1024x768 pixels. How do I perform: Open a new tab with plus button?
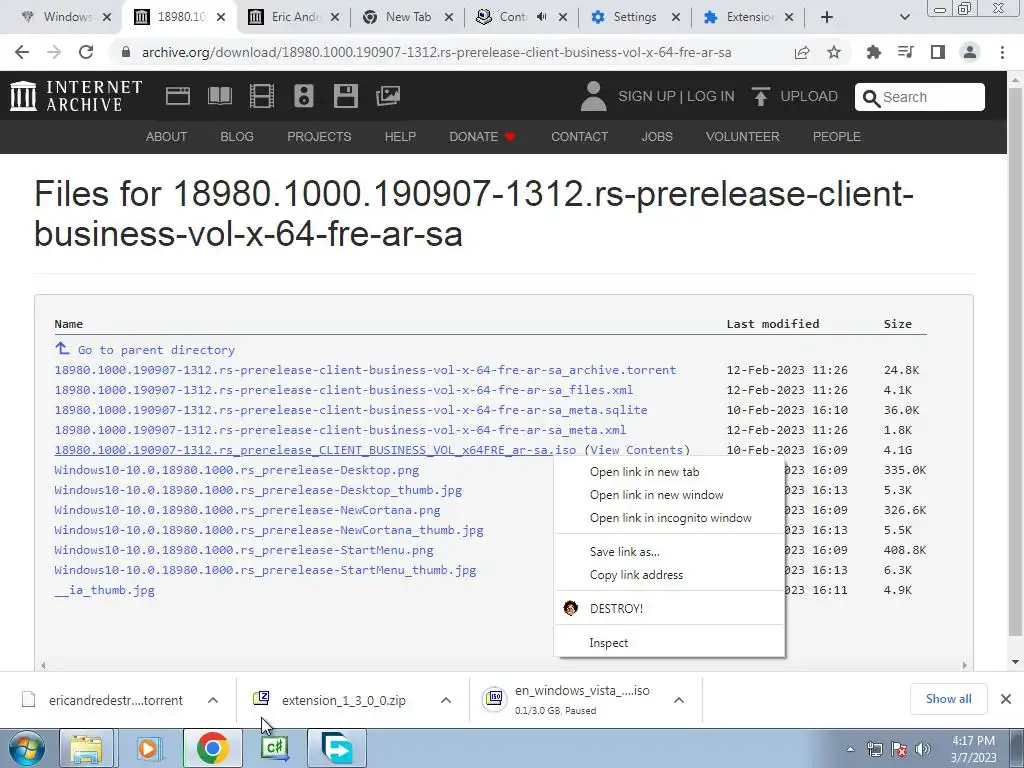click(x=827, y=17)
